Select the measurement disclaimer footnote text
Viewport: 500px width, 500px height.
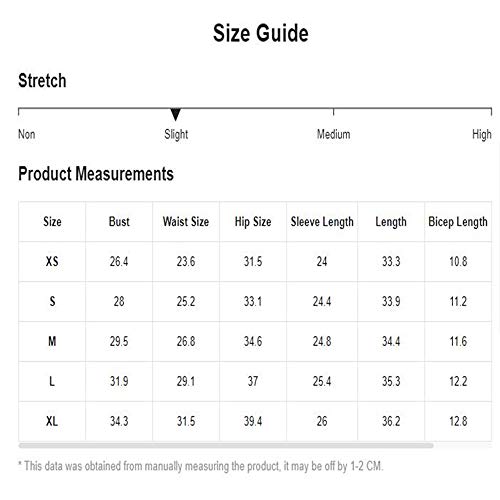click(201, 466)
